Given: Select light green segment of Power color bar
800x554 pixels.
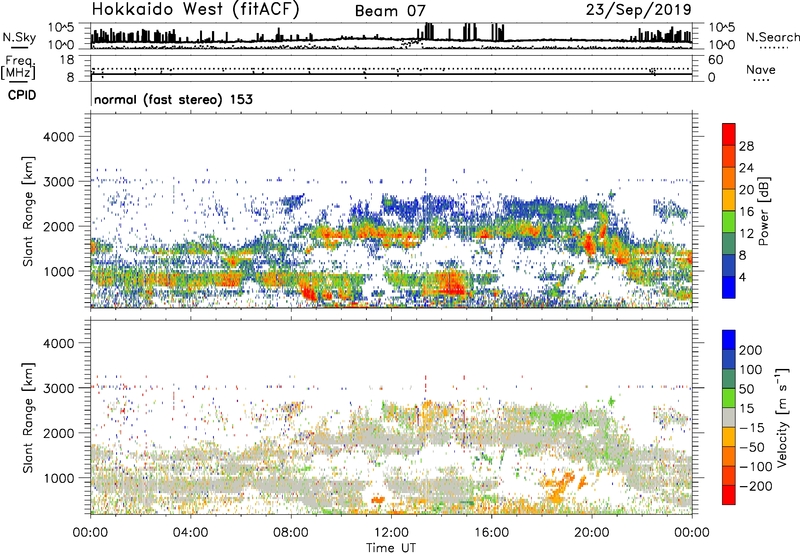Looking at the screenshot, I should point(729,222).
